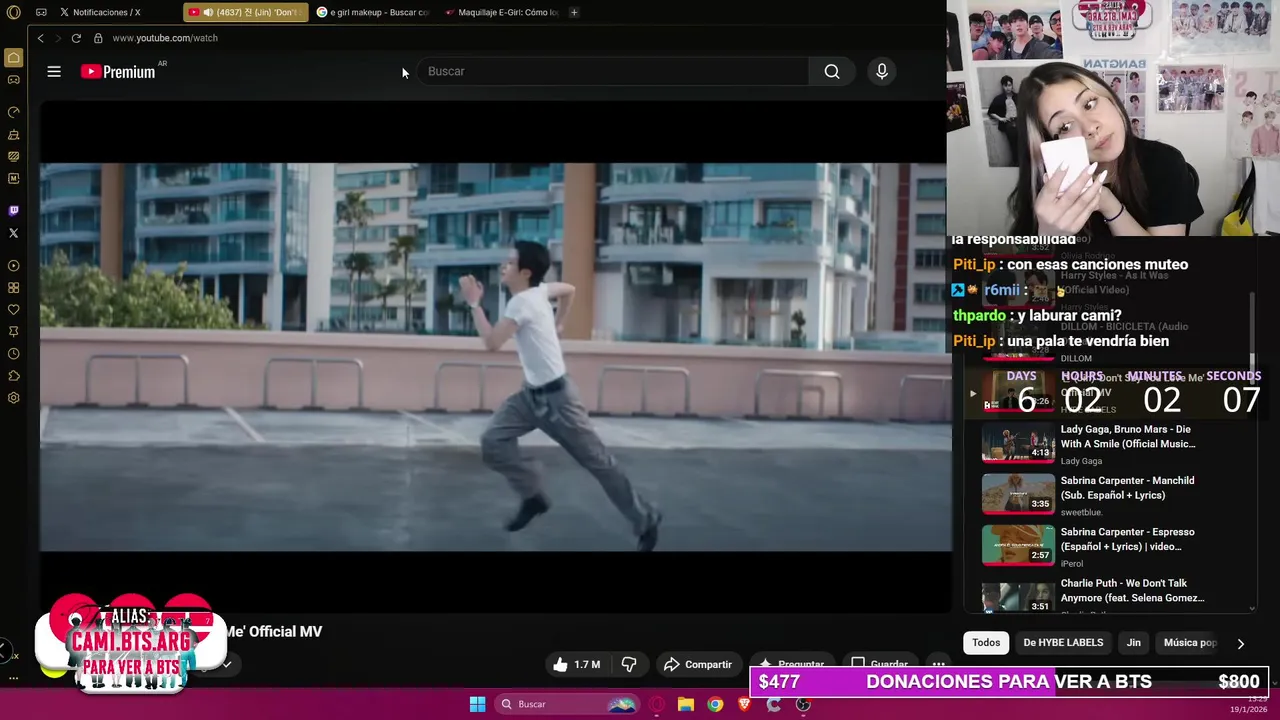This screenshot has height=720, width=1280.
Task: Reload the YouTube page
Action: click(x=76, y=38)
